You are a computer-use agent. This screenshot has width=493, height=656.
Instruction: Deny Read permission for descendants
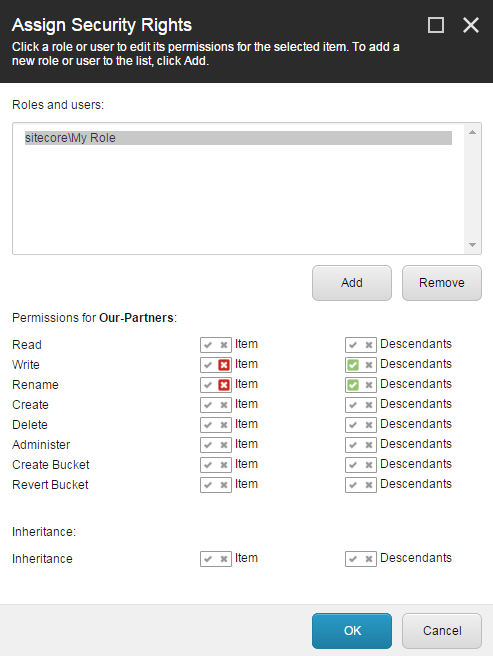[x=369, y=345]
